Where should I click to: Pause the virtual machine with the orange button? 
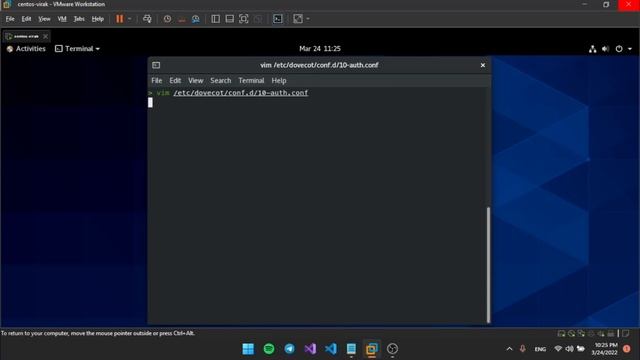click(x=120, y=19)
